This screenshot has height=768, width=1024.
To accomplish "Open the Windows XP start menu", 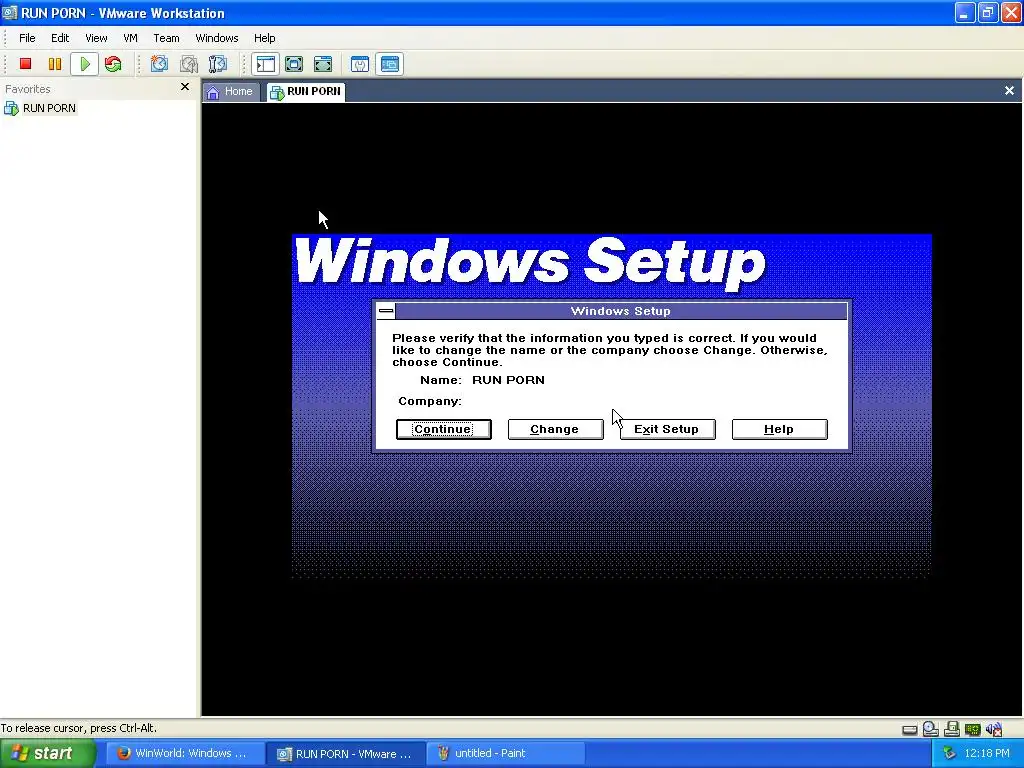I will (x=47, y=754).
